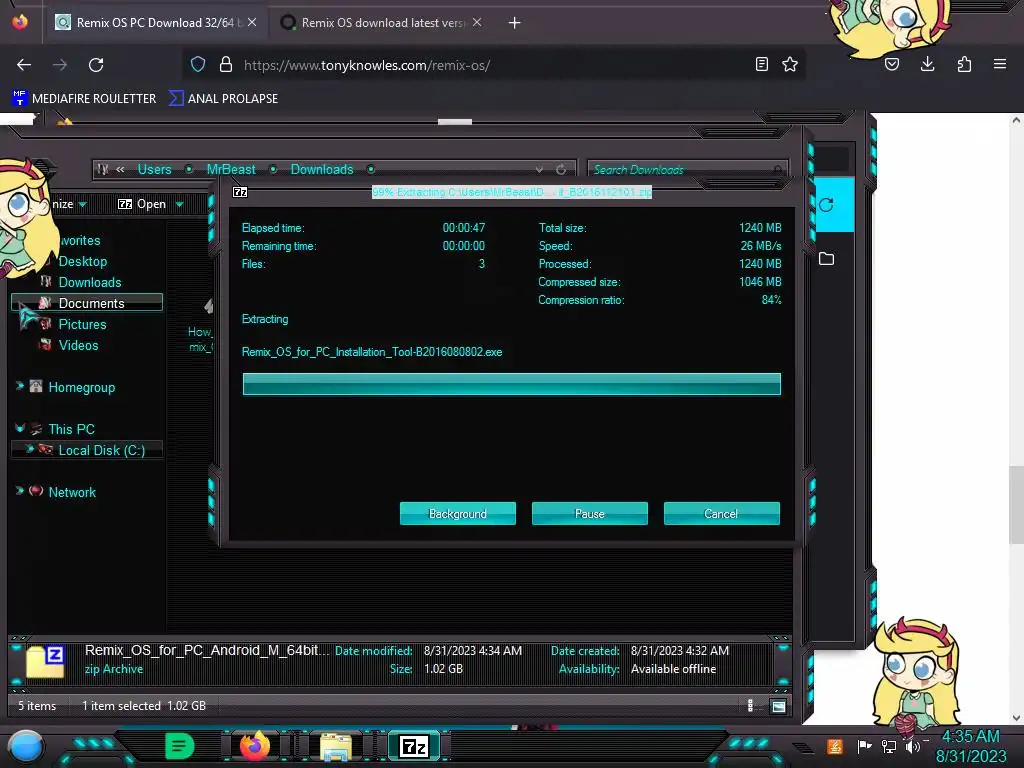Collapse the This PC tree node
The image size is (1024, 768).
pos(20,428)
